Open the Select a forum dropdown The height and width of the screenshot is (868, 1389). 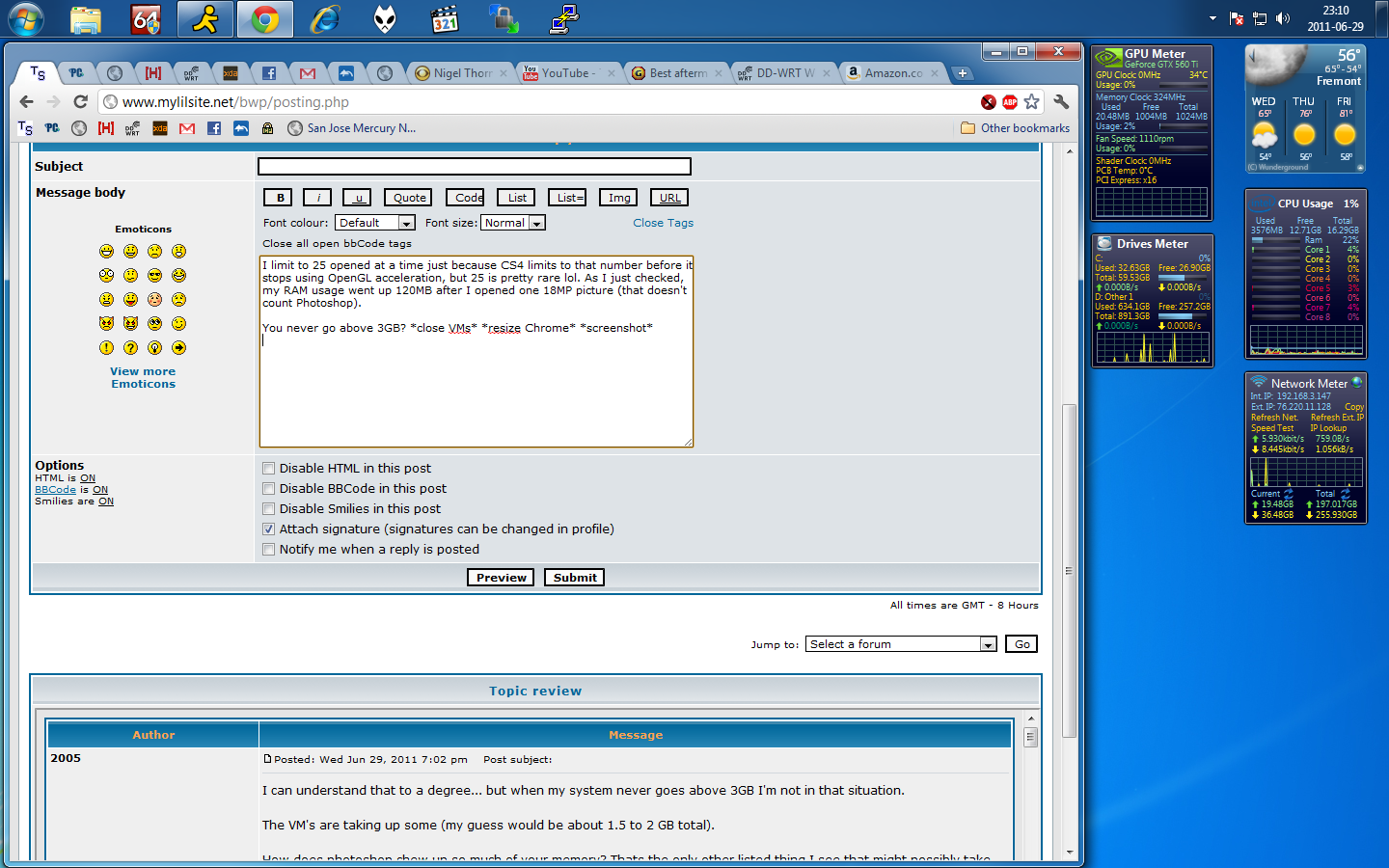901,644
